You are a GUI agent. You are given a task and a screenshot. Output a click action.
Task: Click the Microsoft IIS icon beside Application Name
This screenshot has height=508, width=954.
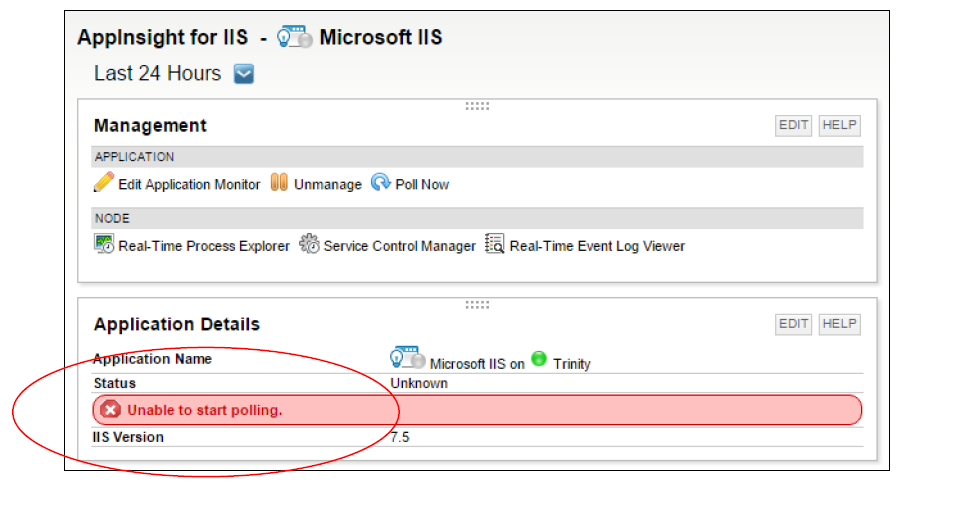(x=408, y=358)
